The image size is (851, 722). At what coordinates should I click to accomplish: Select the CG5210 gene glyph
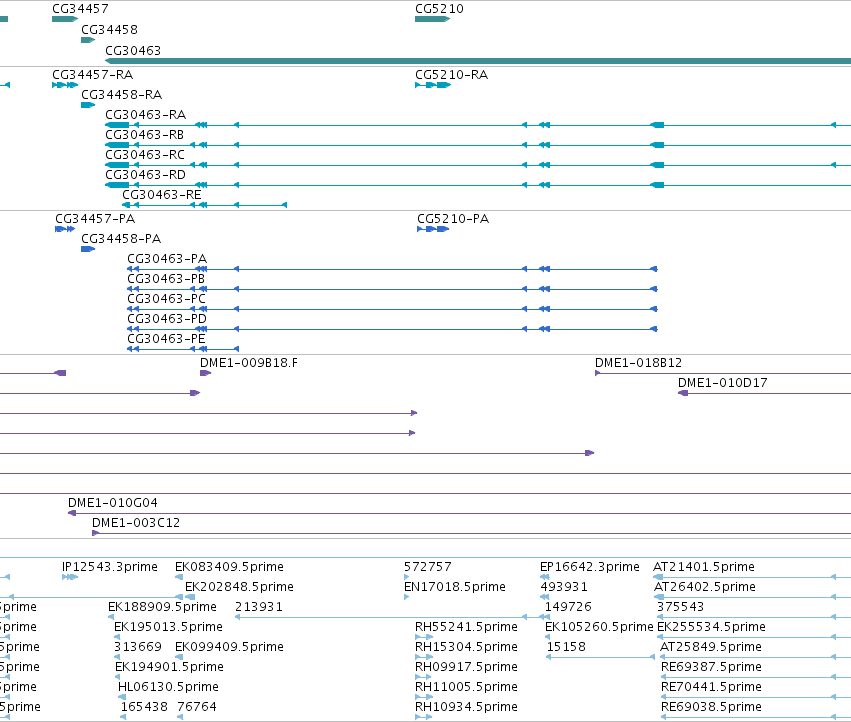(433, 19)
